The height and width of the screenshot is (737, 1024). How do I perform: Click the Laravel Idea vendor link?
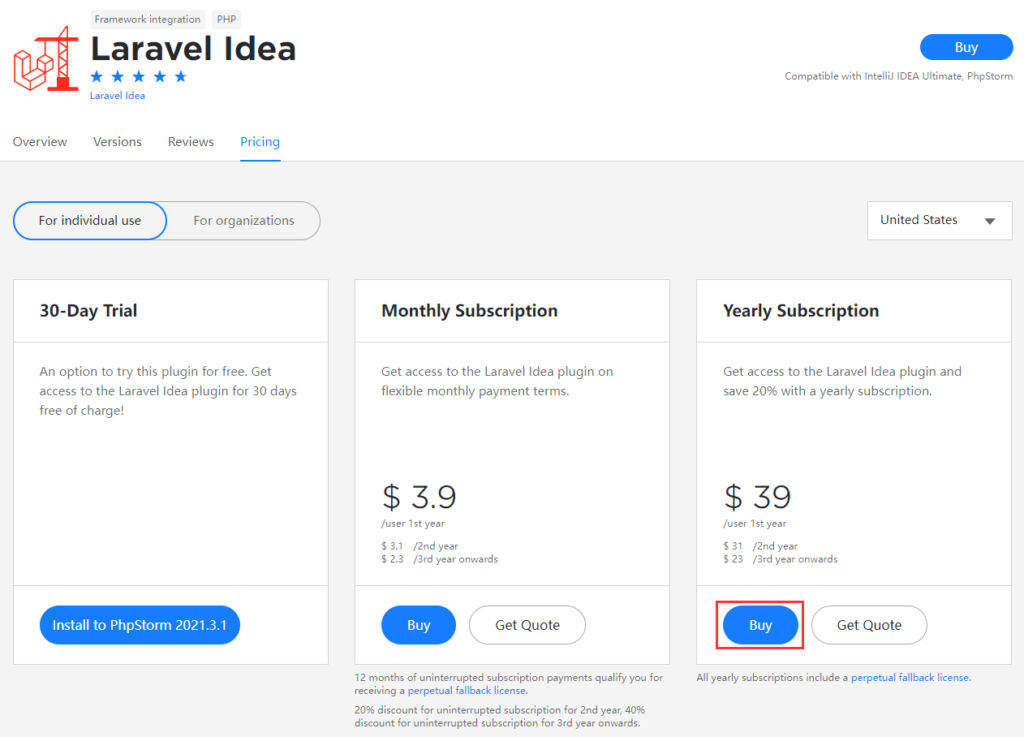[117, 96]
